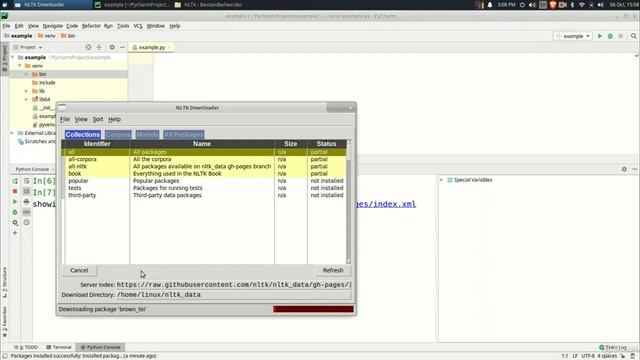
Task: Stop the Python console with red square
Action: click(x=15, y=191)
